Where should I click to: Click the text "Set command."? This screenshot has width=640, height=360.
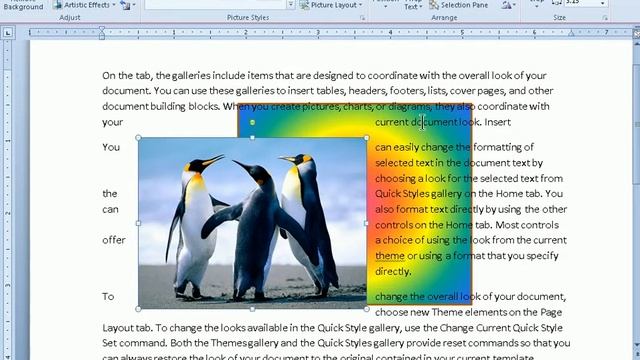[135, 343]
